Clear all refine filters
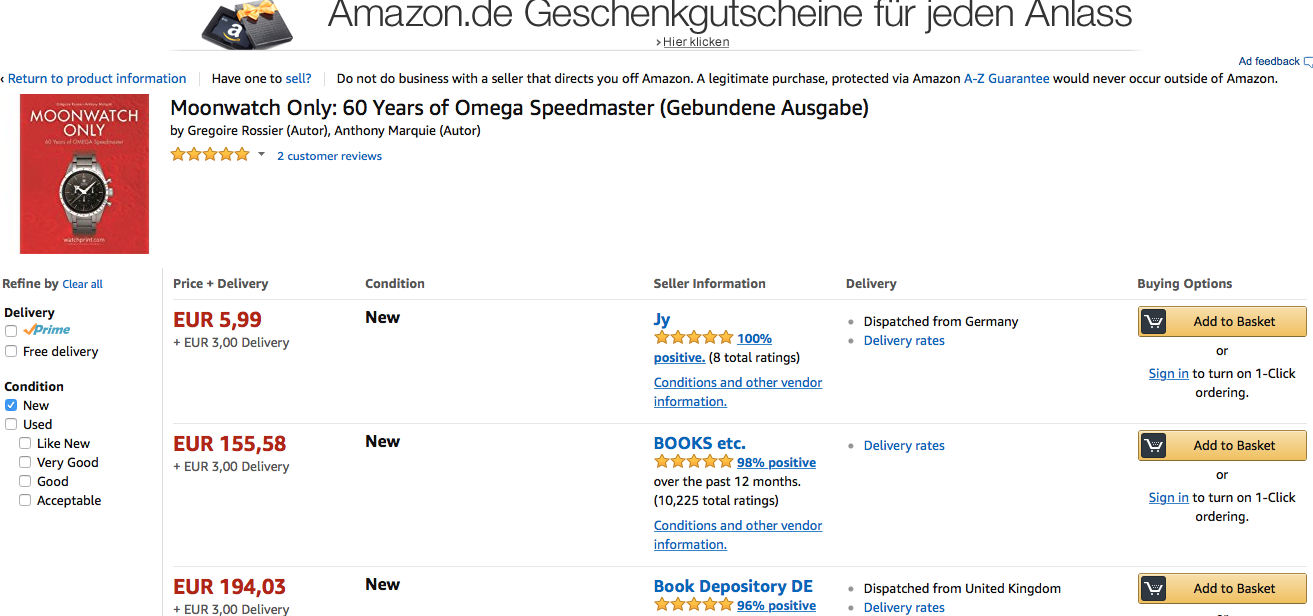The width and height of the screenshot is (1313, 616). coord(82,284)
